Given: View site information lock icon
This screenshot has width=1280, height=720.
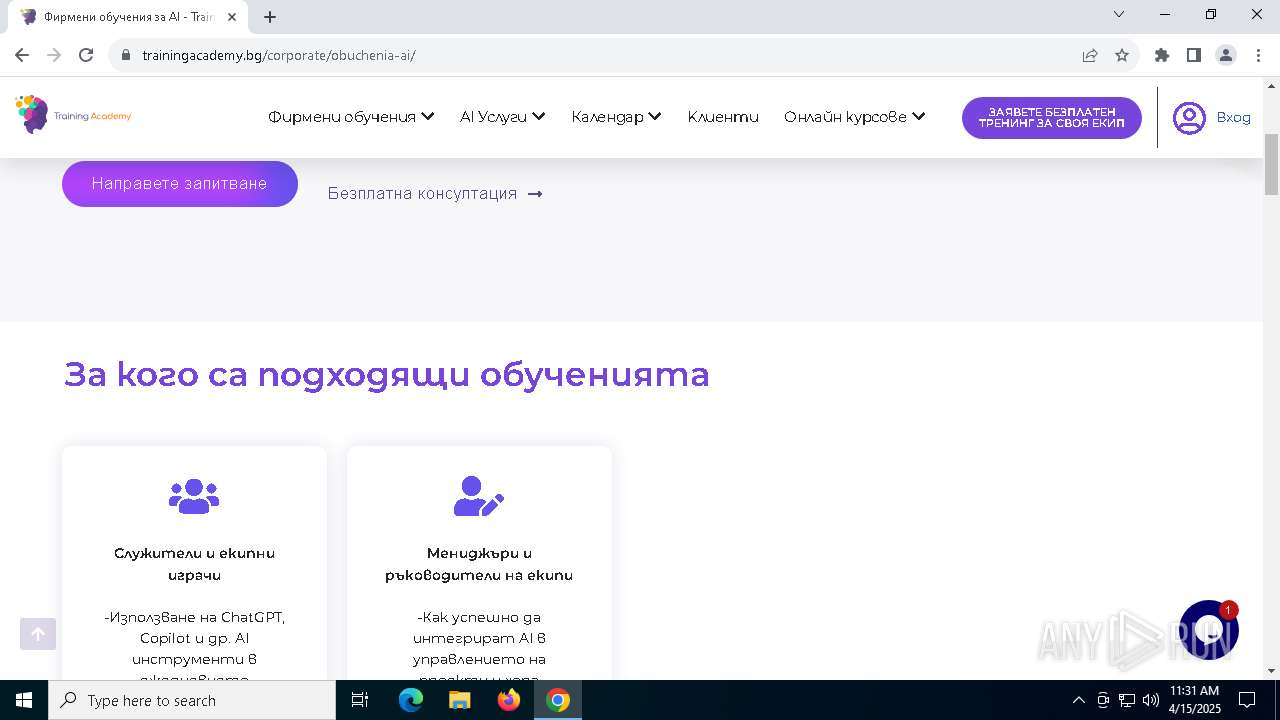Looking at the screenshot, I should [x=126, y=55].
